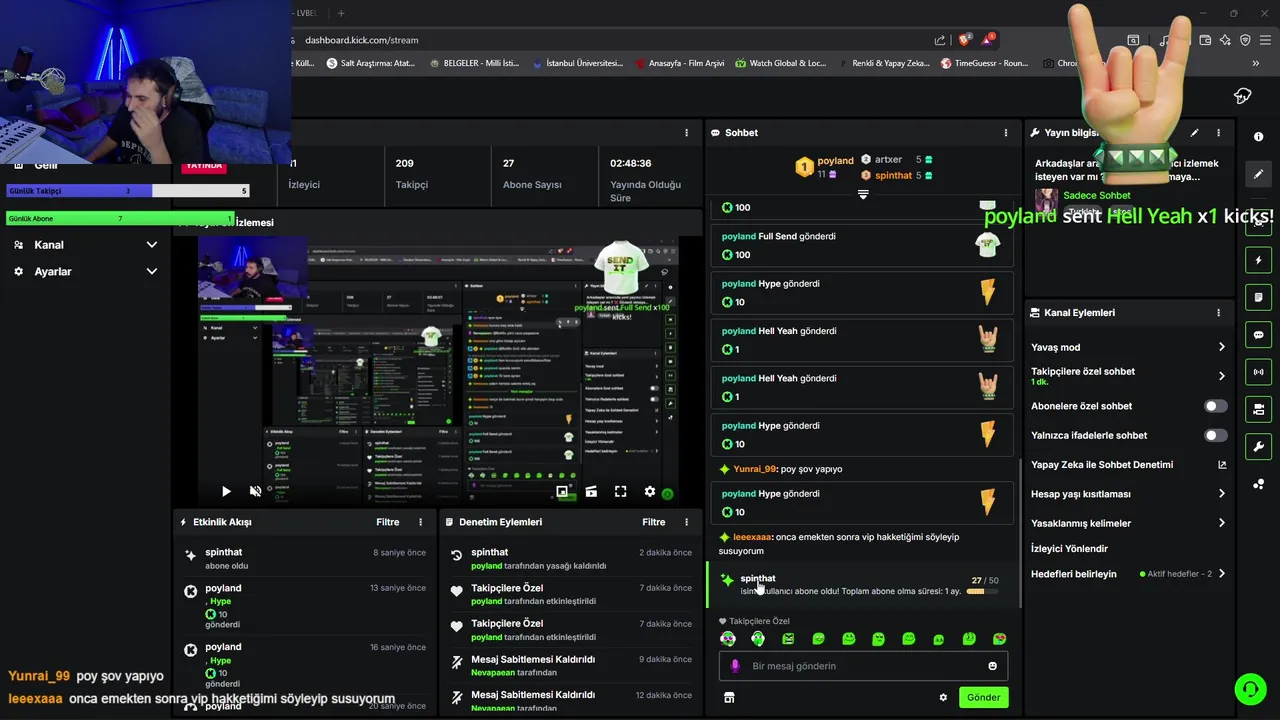This screenshot has width=1280, height=720.
Task: Open chat settings gear near Gönder
Action: click(x=943, y=698)
